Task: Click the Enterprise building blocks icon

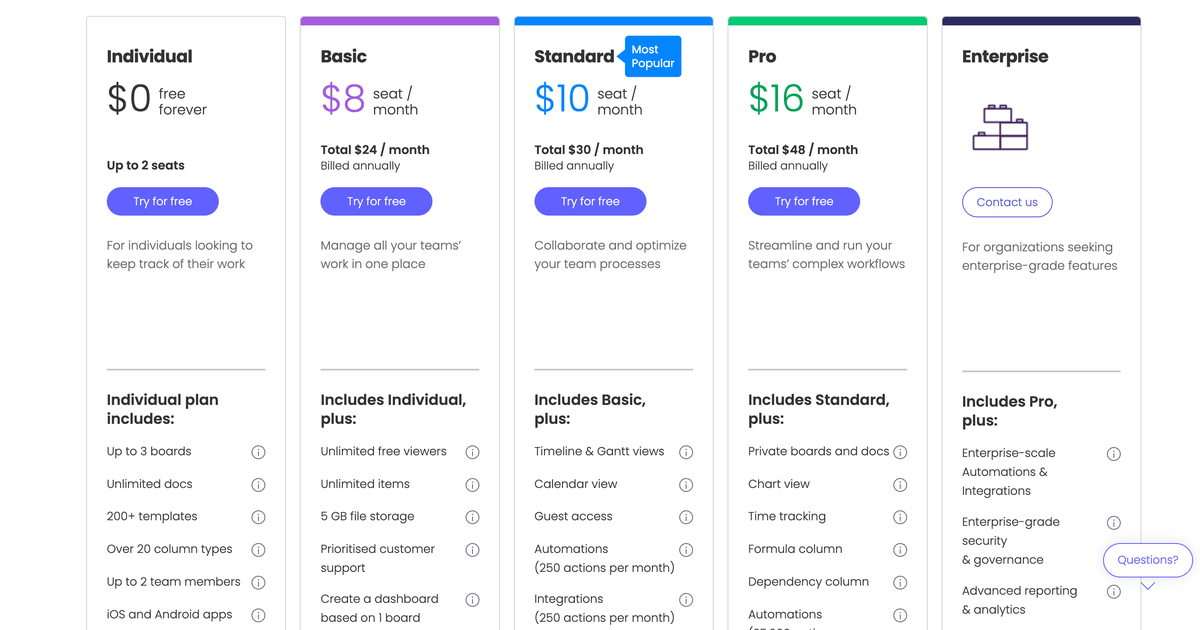Action: [1000, 127]
